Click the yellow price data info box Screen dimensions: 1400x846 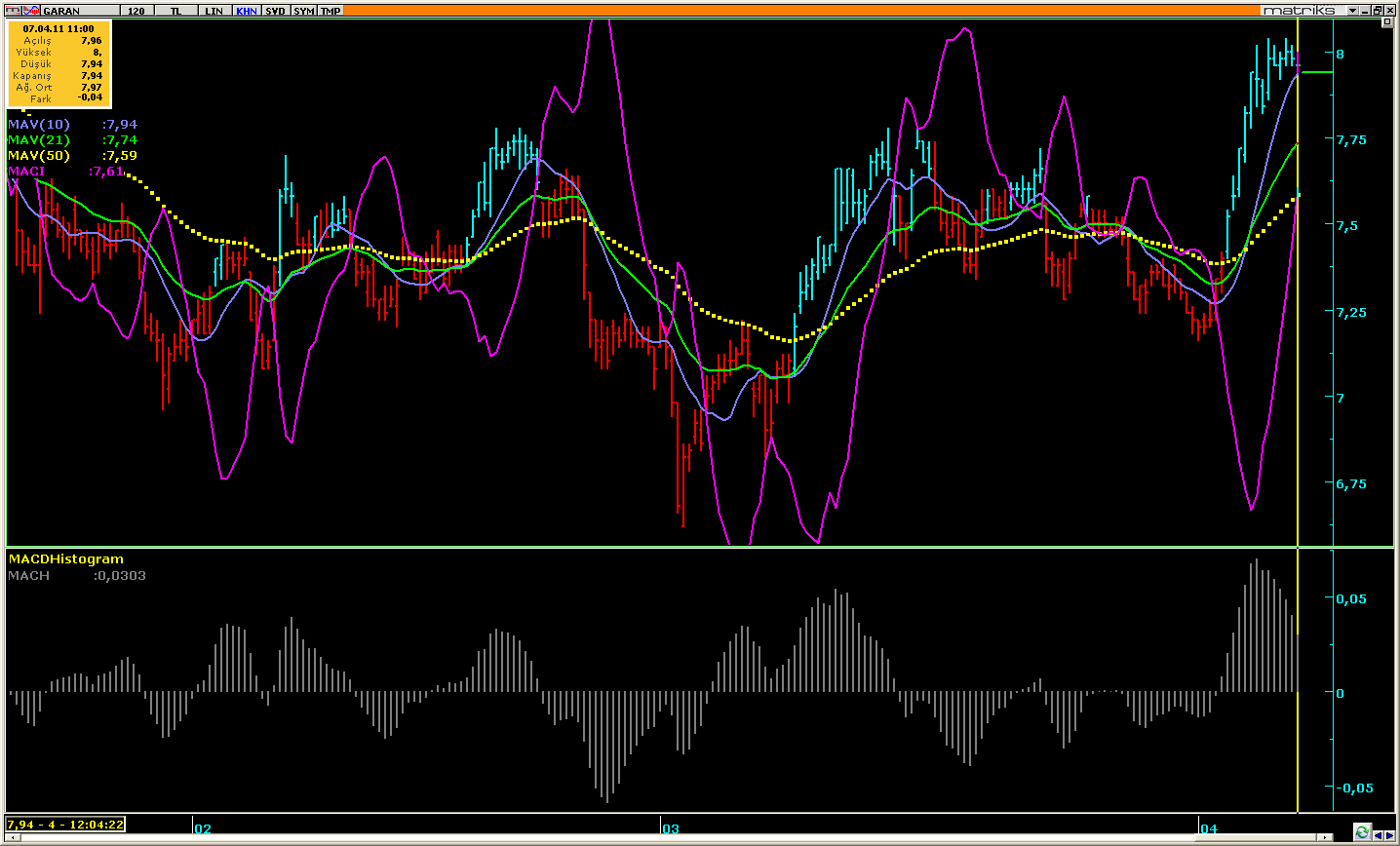point(60,63)
